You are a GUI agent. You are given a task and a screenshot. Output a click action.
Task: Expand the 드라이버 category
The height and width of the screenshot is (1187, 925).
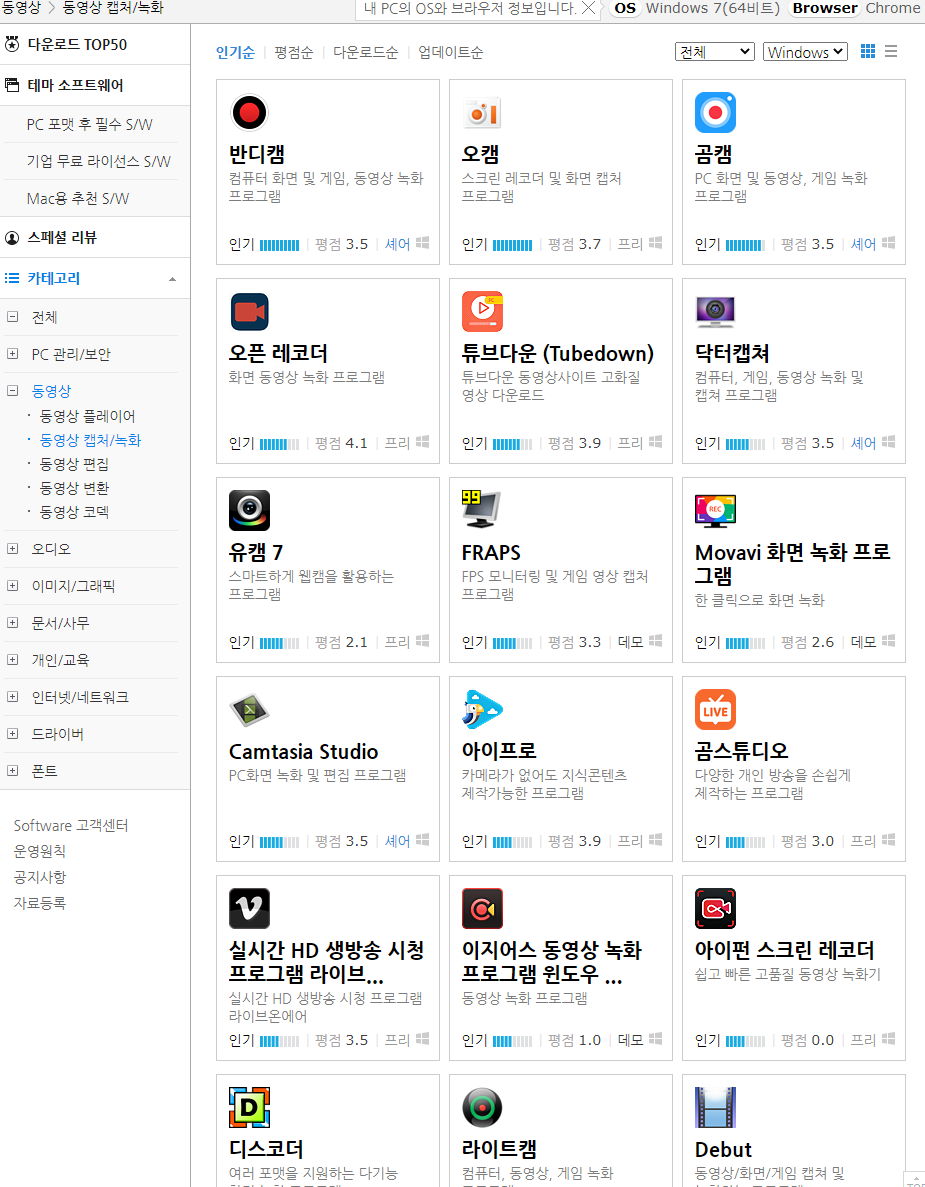click(12, 734)
